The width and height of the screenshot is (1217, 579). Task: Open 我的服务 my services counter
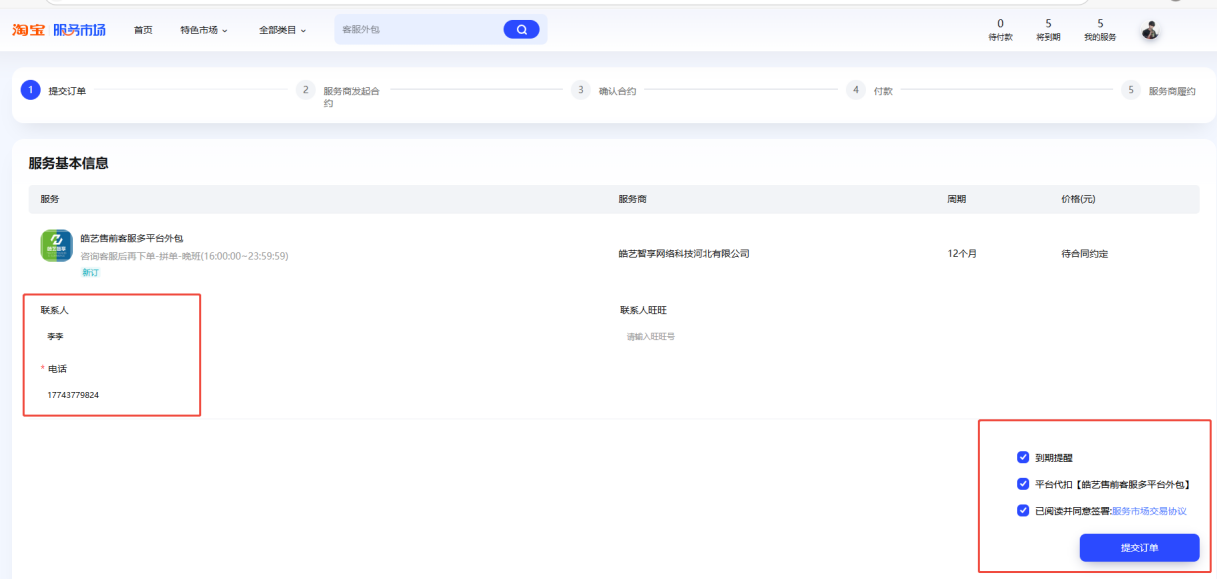(x=1099, y=30)
